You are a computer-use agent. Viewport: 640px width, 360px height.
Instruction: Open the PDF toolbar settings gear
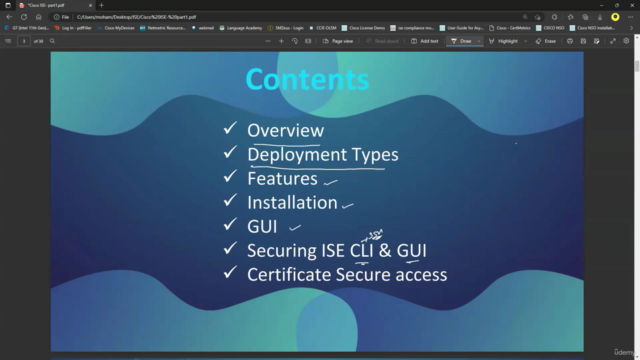point(626,41)
